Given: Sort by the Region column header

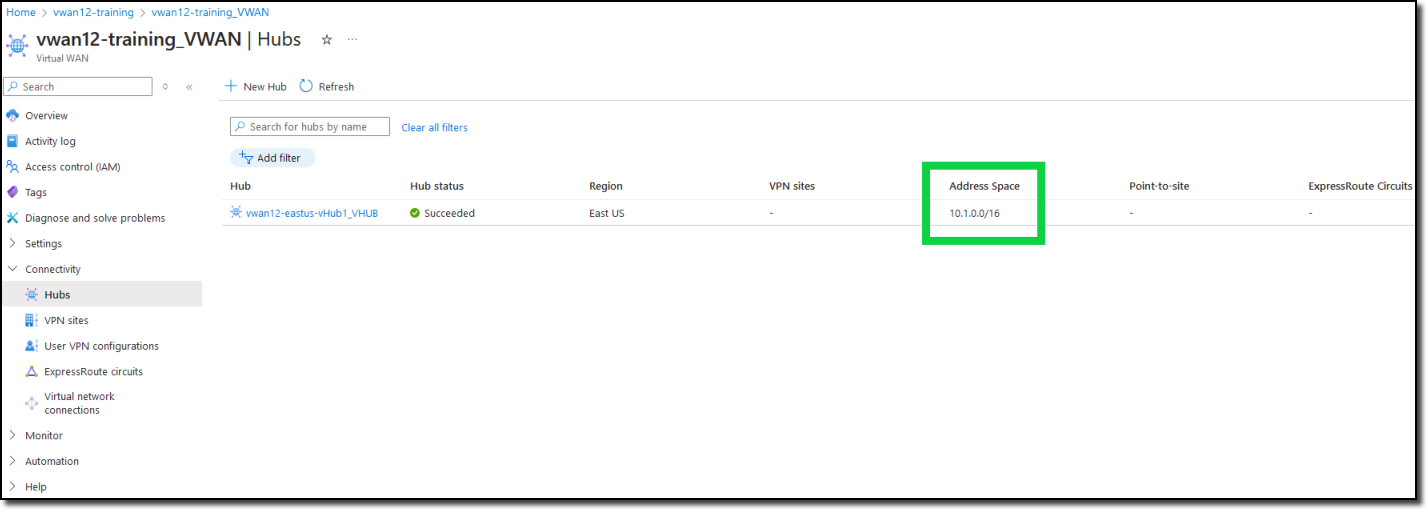Looking at the screenshot, I should [x=606, y=186].
